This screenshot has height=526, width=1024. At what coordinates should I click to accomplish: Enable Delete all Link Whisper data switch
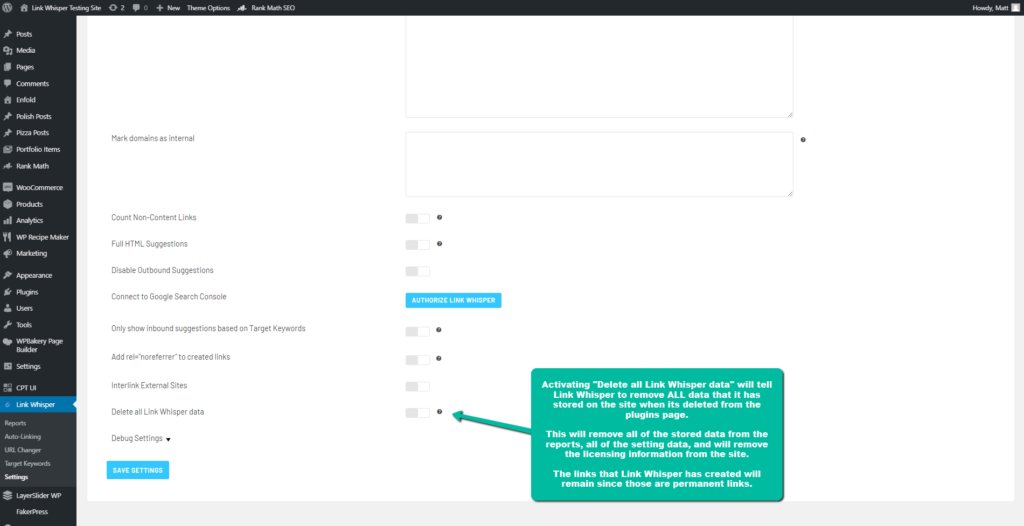[x=417, y=413]
